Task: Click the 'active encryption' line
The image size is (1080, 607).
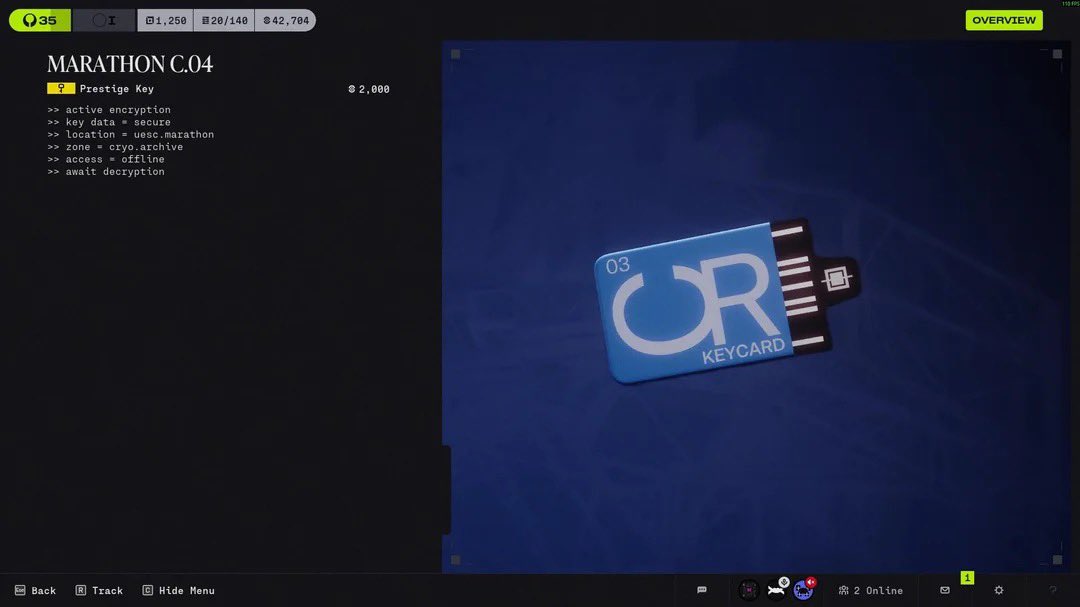Action: coord(109,110)
